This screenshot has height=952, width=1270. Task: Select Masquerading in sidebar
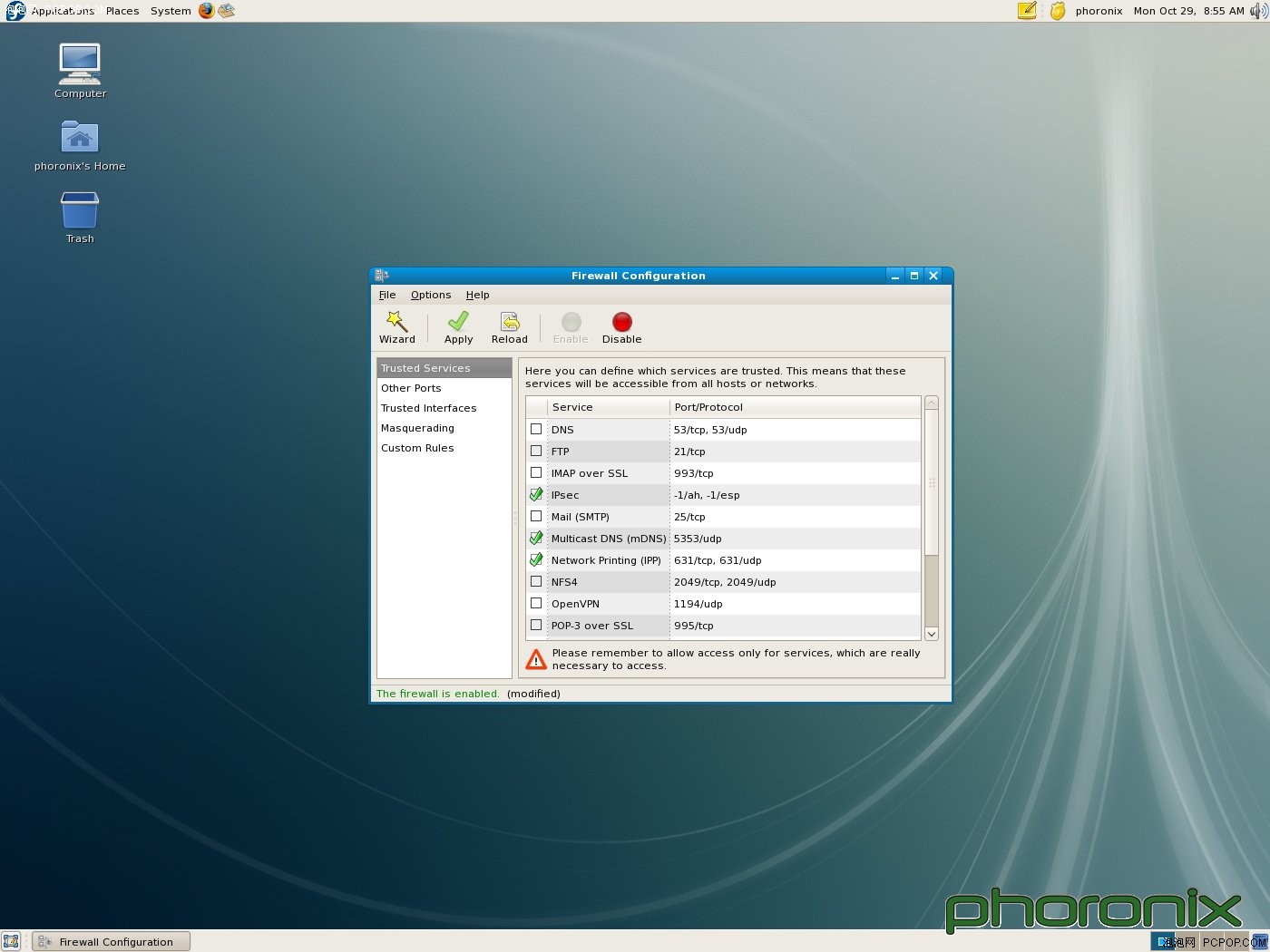444,428
